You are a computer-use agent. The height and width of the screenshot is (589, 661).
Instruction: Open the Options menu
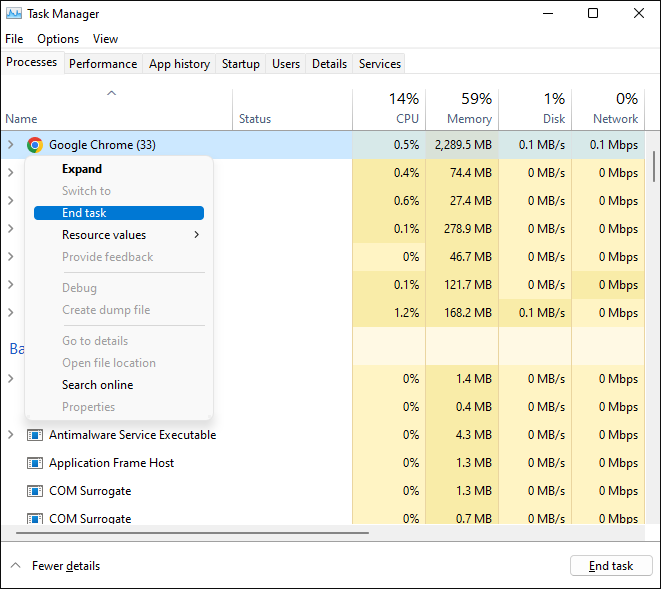click(x=58, y=39)
